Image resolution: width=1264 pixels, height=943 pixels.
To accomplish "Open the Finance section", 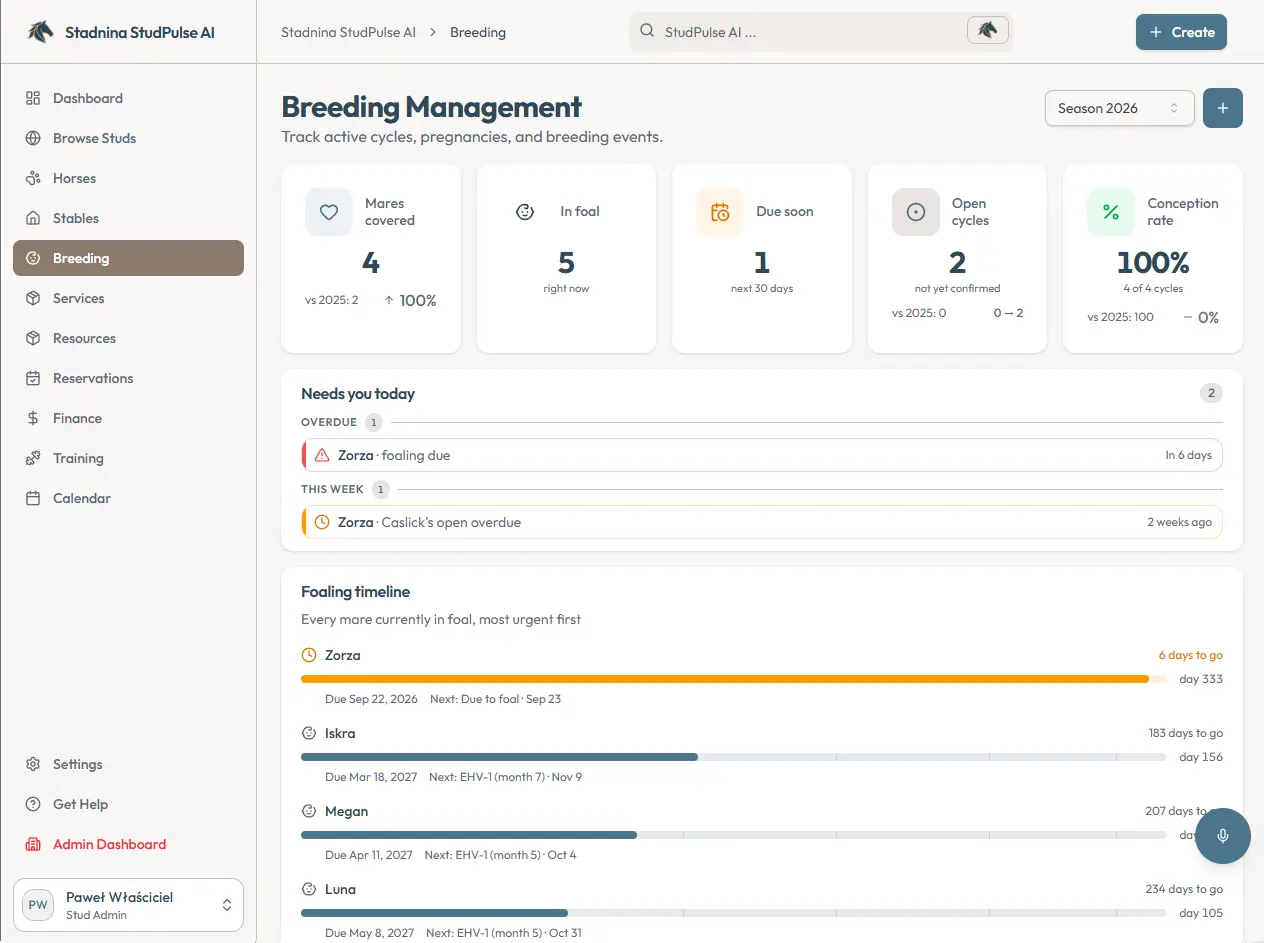I will 128,418.
